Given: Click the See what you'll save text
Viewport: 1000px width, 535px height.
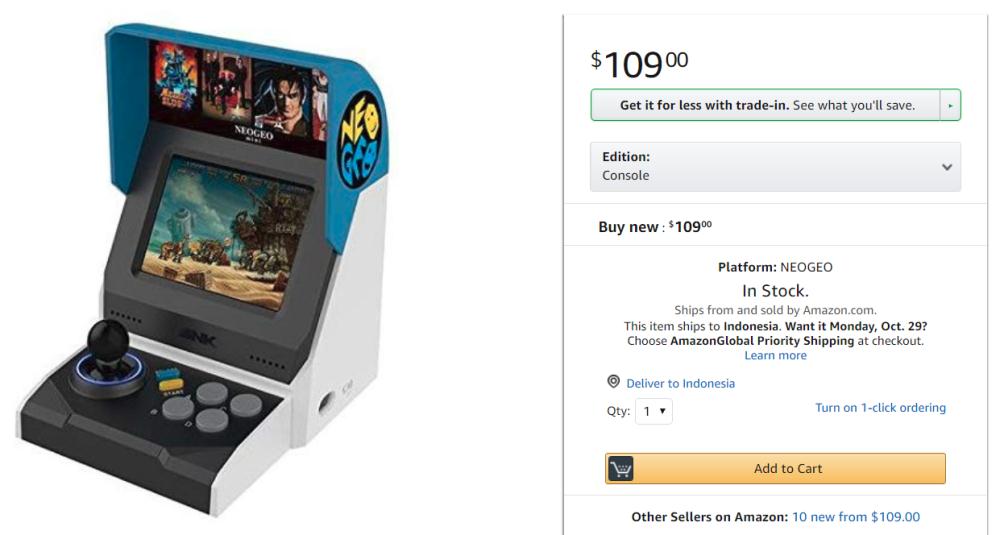Looking at the screenshot, I should (x=854, y=105).
